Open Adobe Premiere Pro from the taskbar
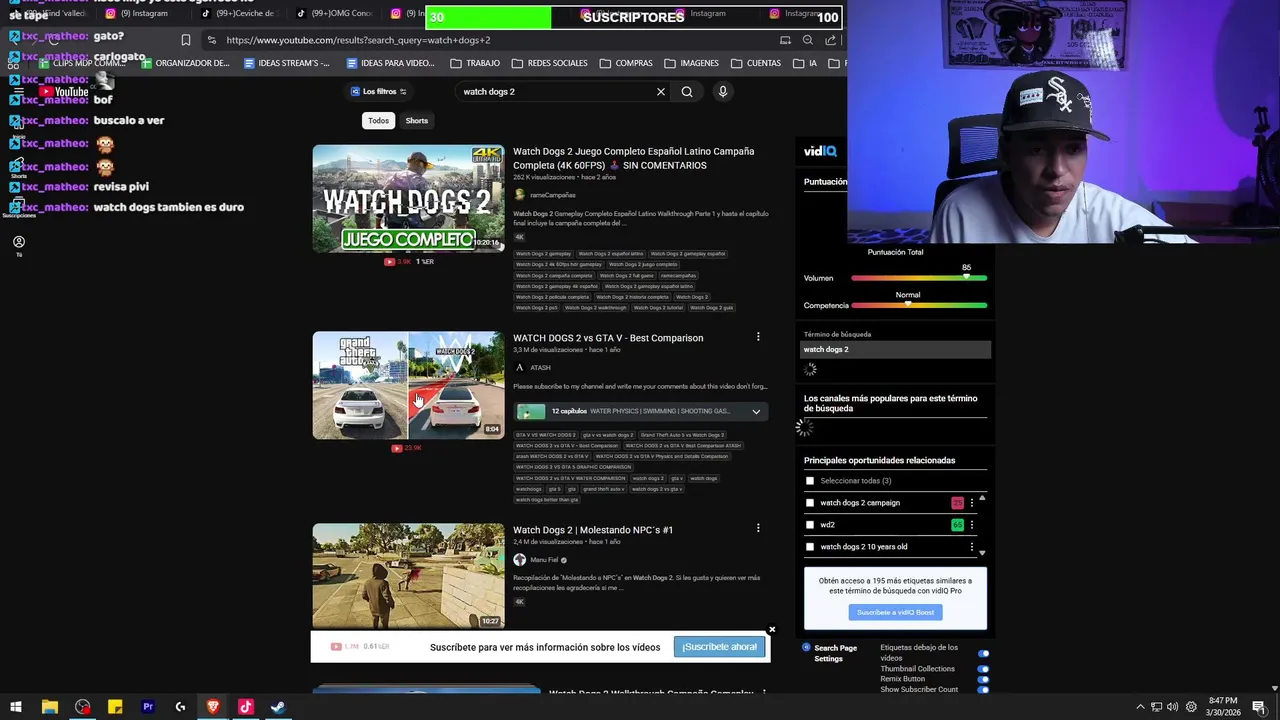This screenshot has width=1280, height=720. coord(148,707)
